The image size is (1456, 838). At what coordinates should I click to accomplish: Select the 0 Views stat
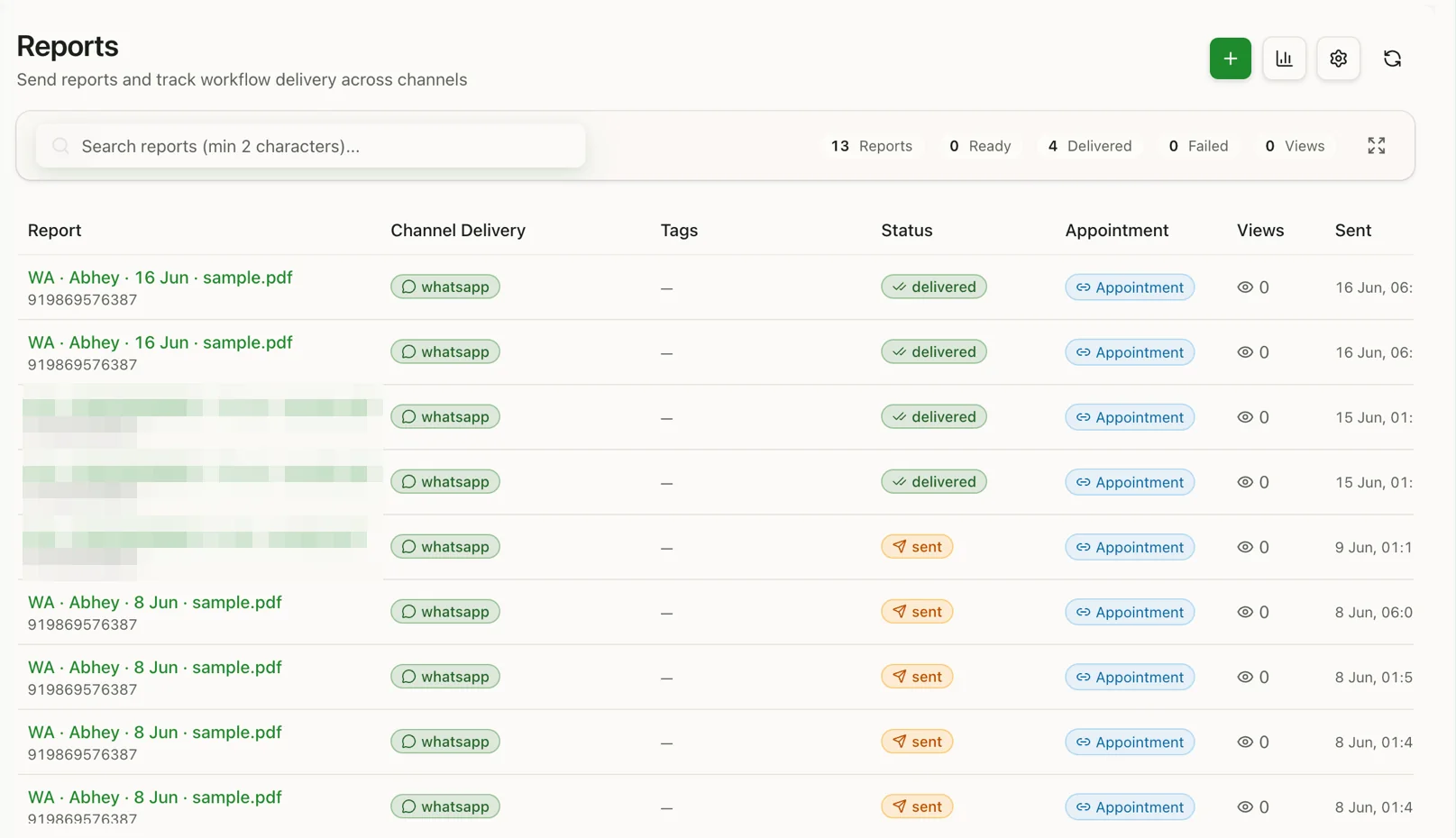(1295, 146)
